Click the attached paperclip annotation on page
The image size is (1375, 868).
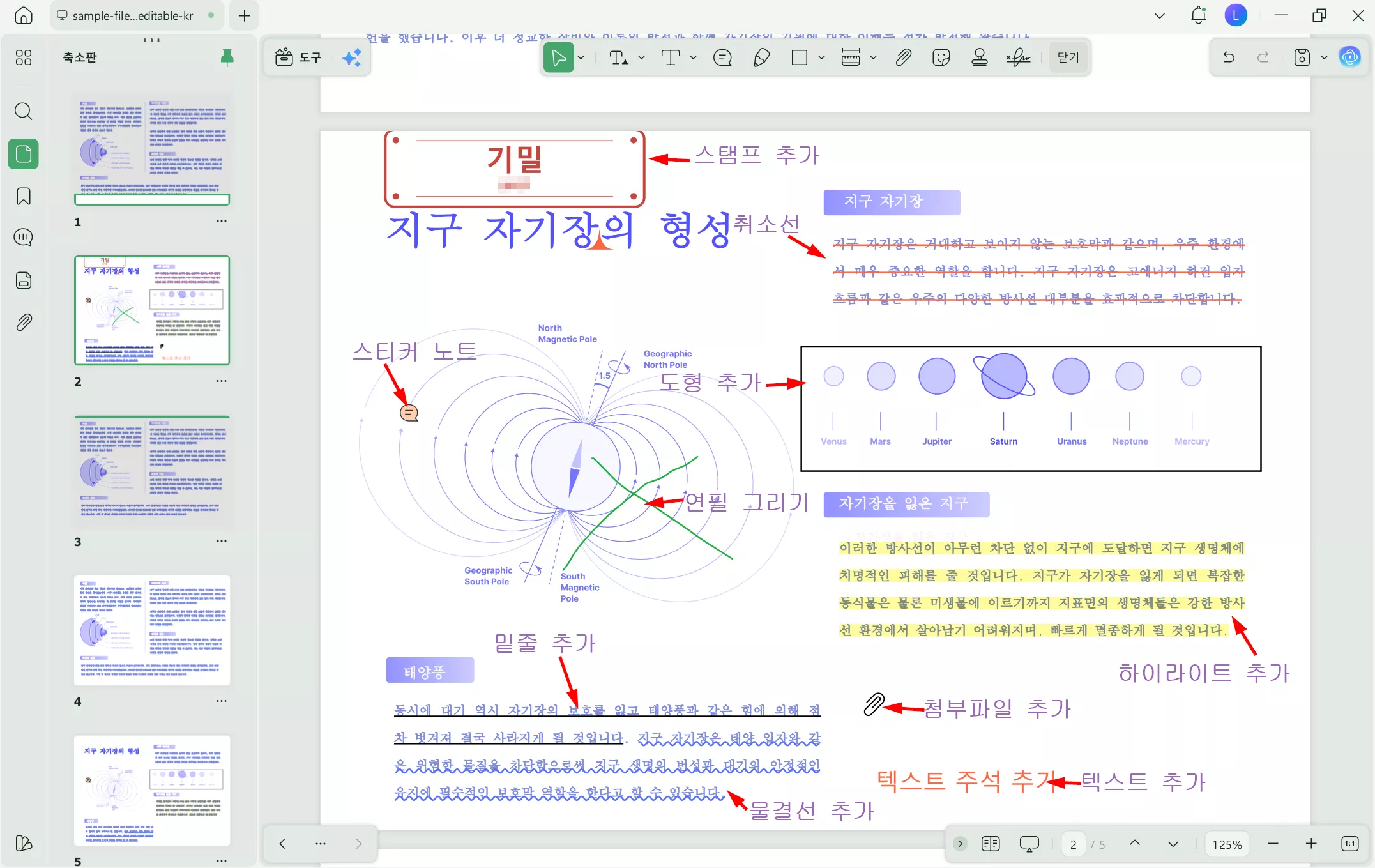tap(874, 704)
